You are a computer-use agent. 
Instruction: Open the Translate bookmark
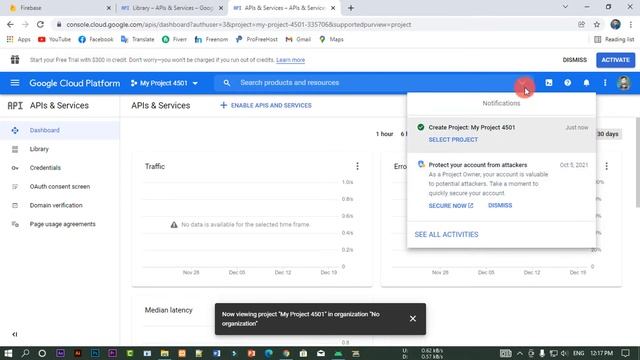pos(138,40)
